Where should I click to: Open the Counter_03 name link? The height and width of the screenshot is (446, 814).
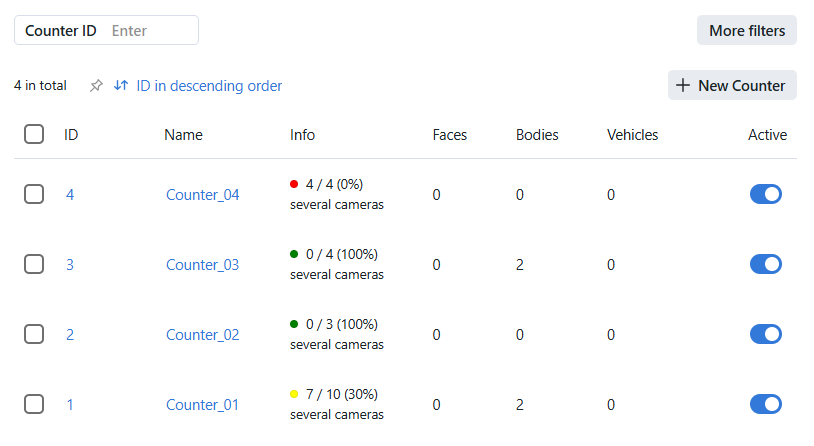[202, 265]
